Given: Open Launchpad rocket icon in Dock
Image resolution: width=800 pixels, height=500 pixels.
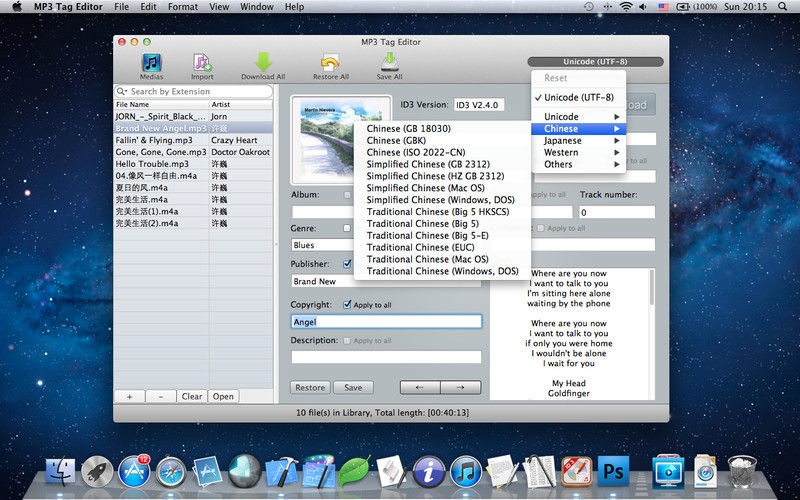Looking at the screenshot, I should [97, 471].
